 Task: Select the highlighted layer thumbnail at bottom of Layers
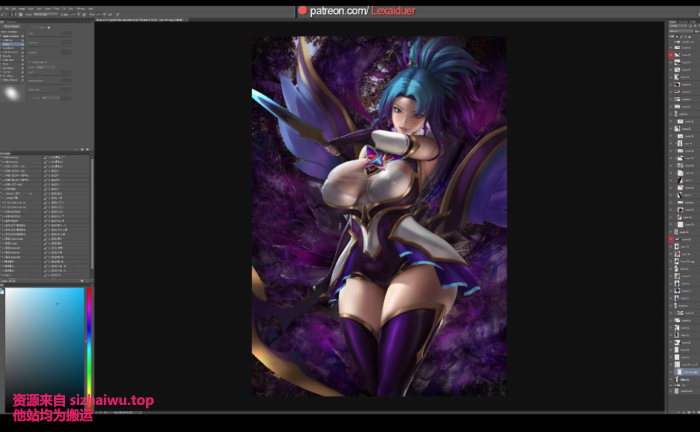point(678,372)
